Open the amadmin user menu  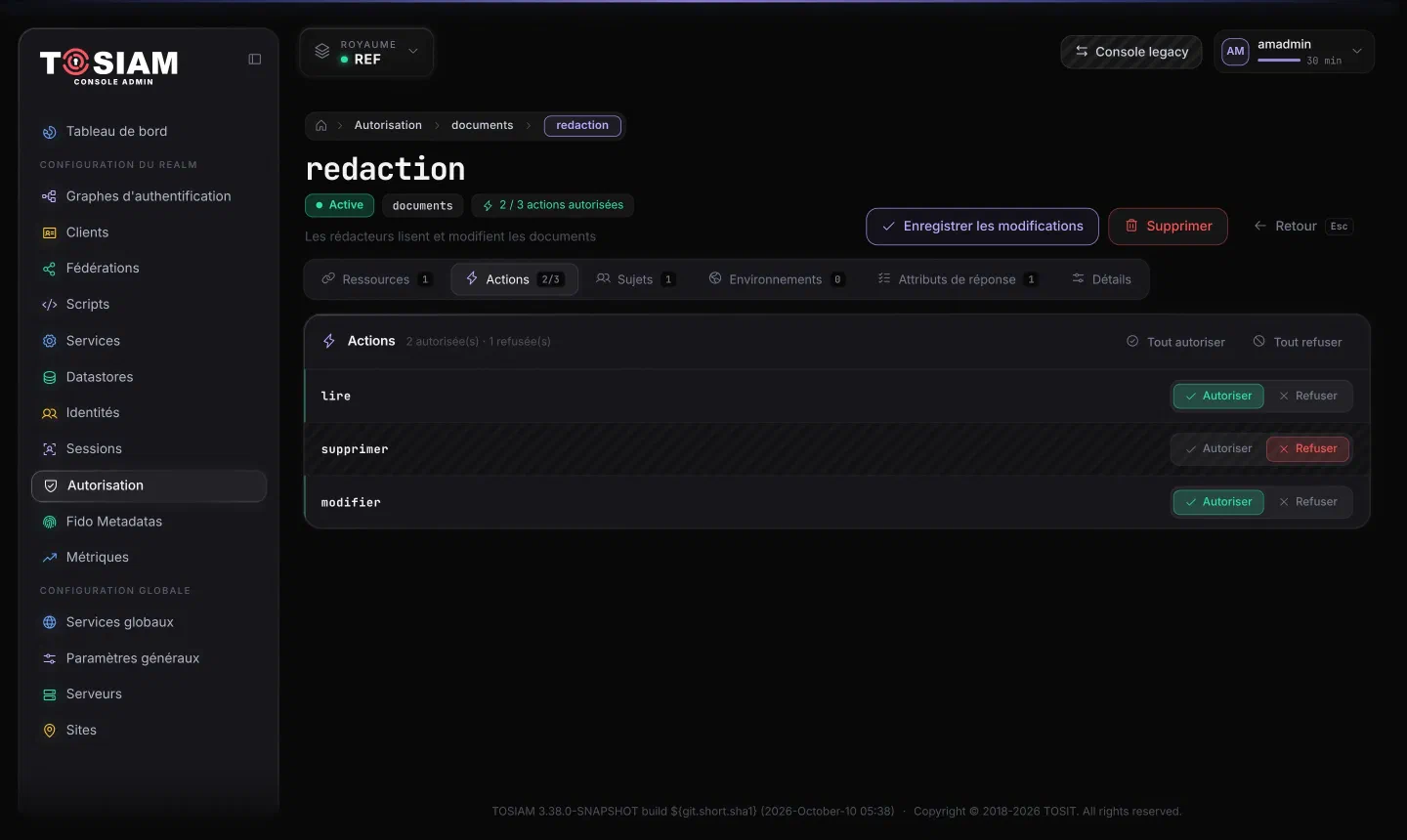coord(1294,52)
